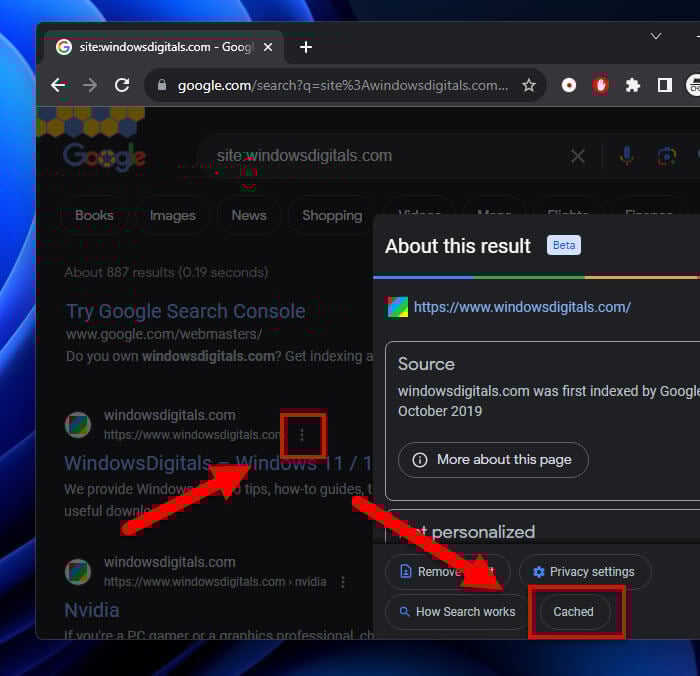The image size is (700, 676).
Task: Open the WindowsDigitals Windows 11 result title
Action: click(218, 463)
